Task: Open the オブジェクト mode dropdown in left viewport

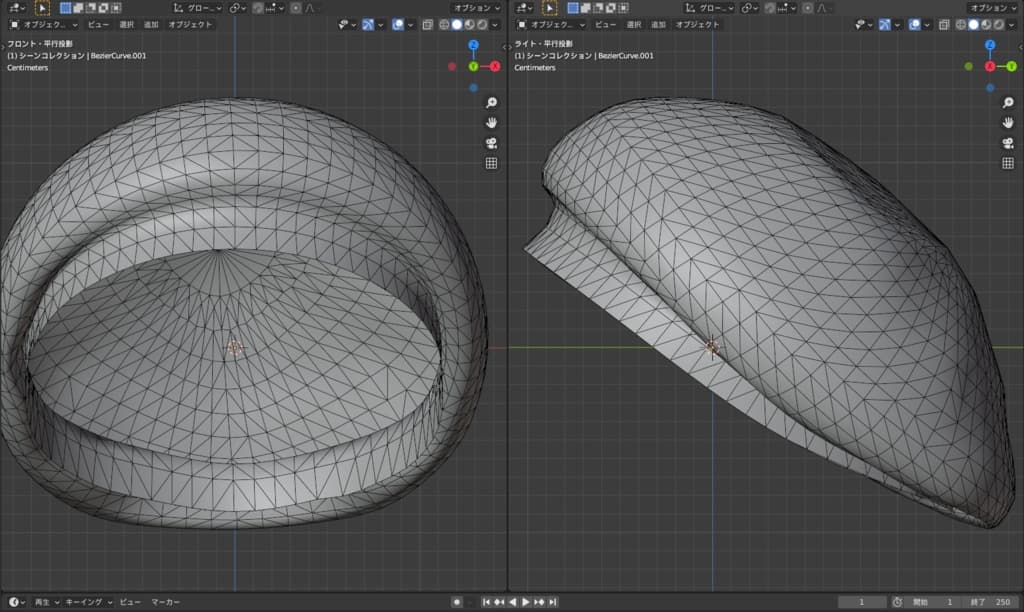Action: click(45, 24)
